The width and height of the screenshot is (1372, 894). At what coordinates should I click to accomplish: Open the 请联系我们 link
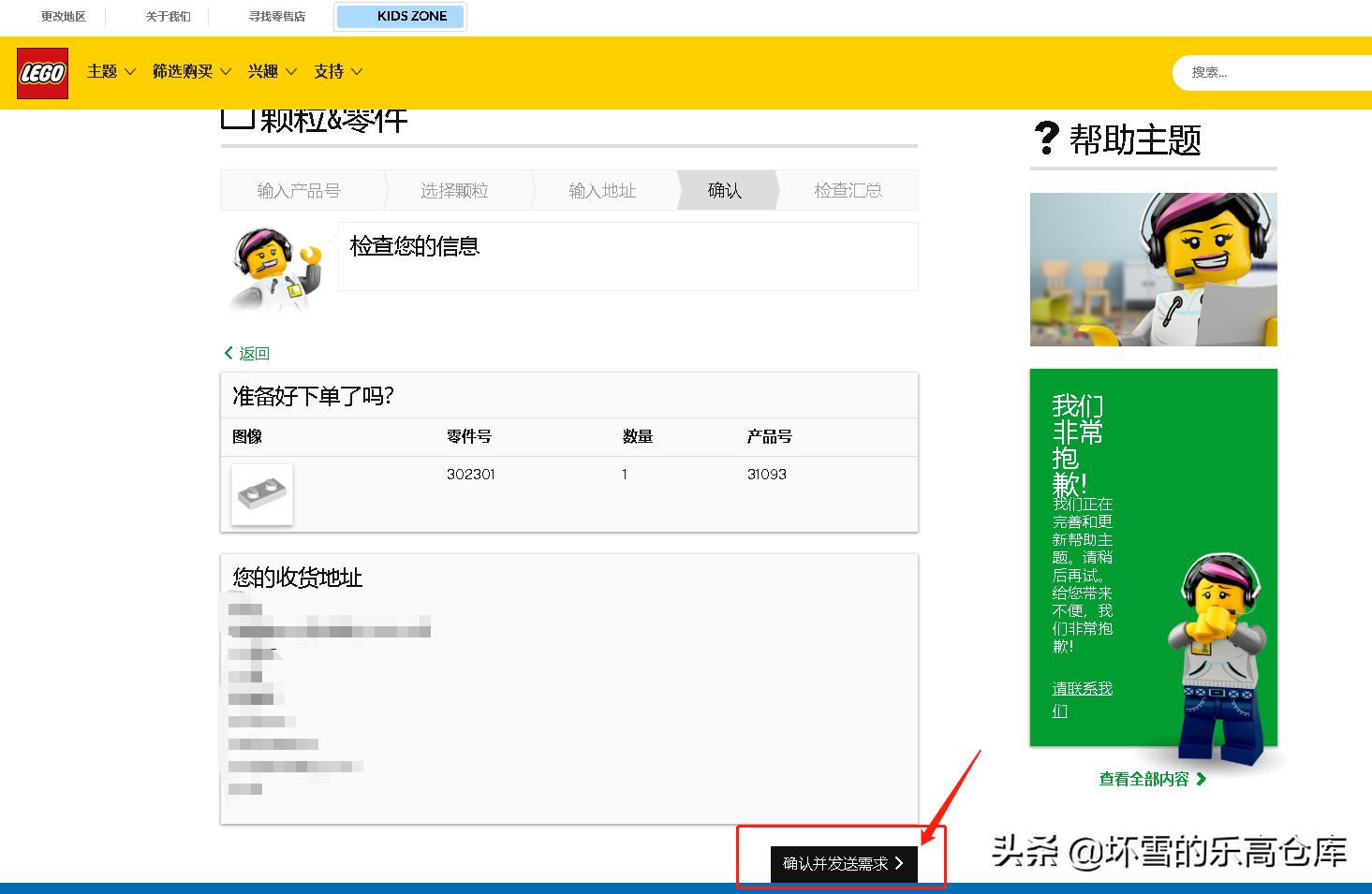1082,698
